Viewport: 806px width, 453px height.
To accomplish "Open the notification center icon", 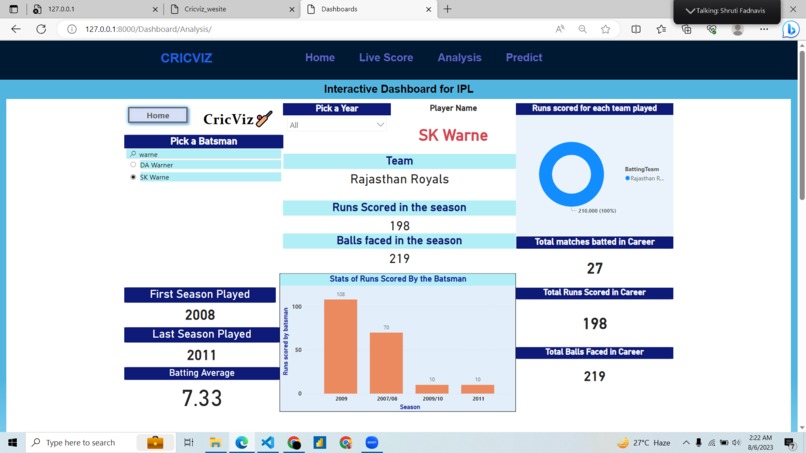I will [x=790, y=442].
